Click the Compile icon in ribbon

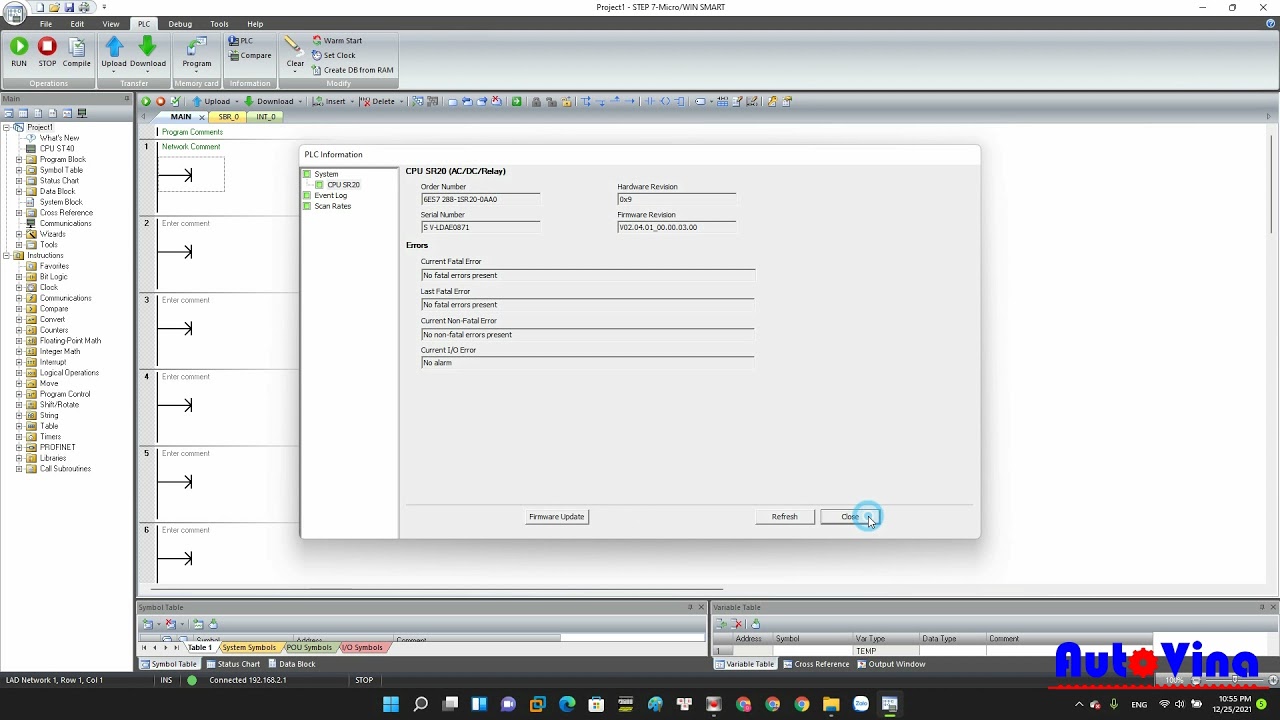pos(77,46)
